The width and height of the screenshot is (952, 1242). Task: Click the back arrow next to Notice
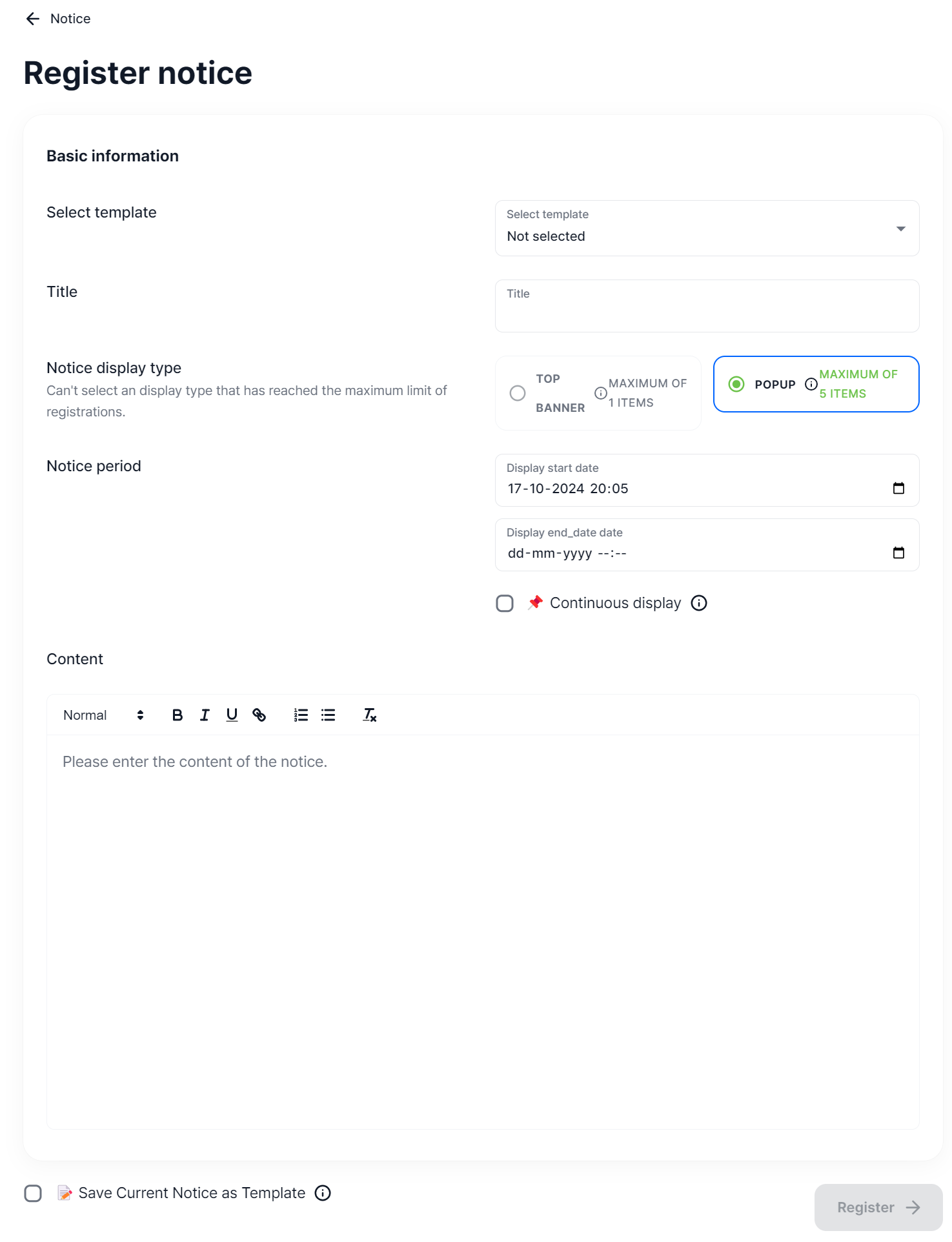pos(32,19)
